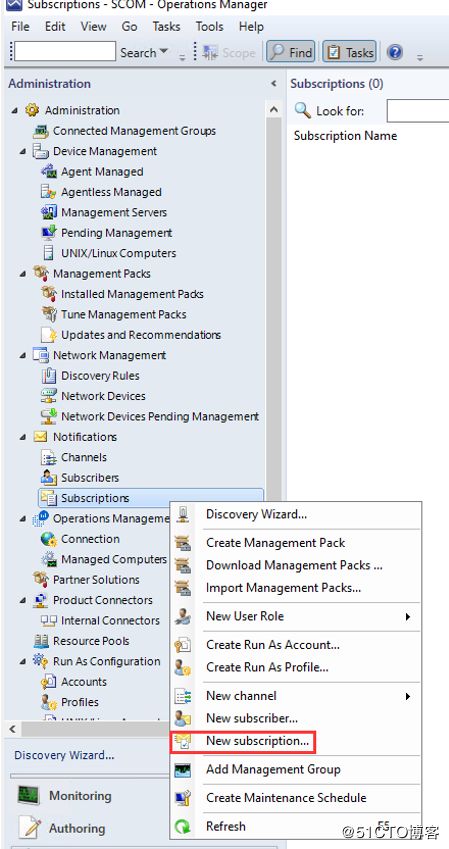Open the Monitoring workspace
This screenshot has width=449, height=849.
tap(80, 796)
